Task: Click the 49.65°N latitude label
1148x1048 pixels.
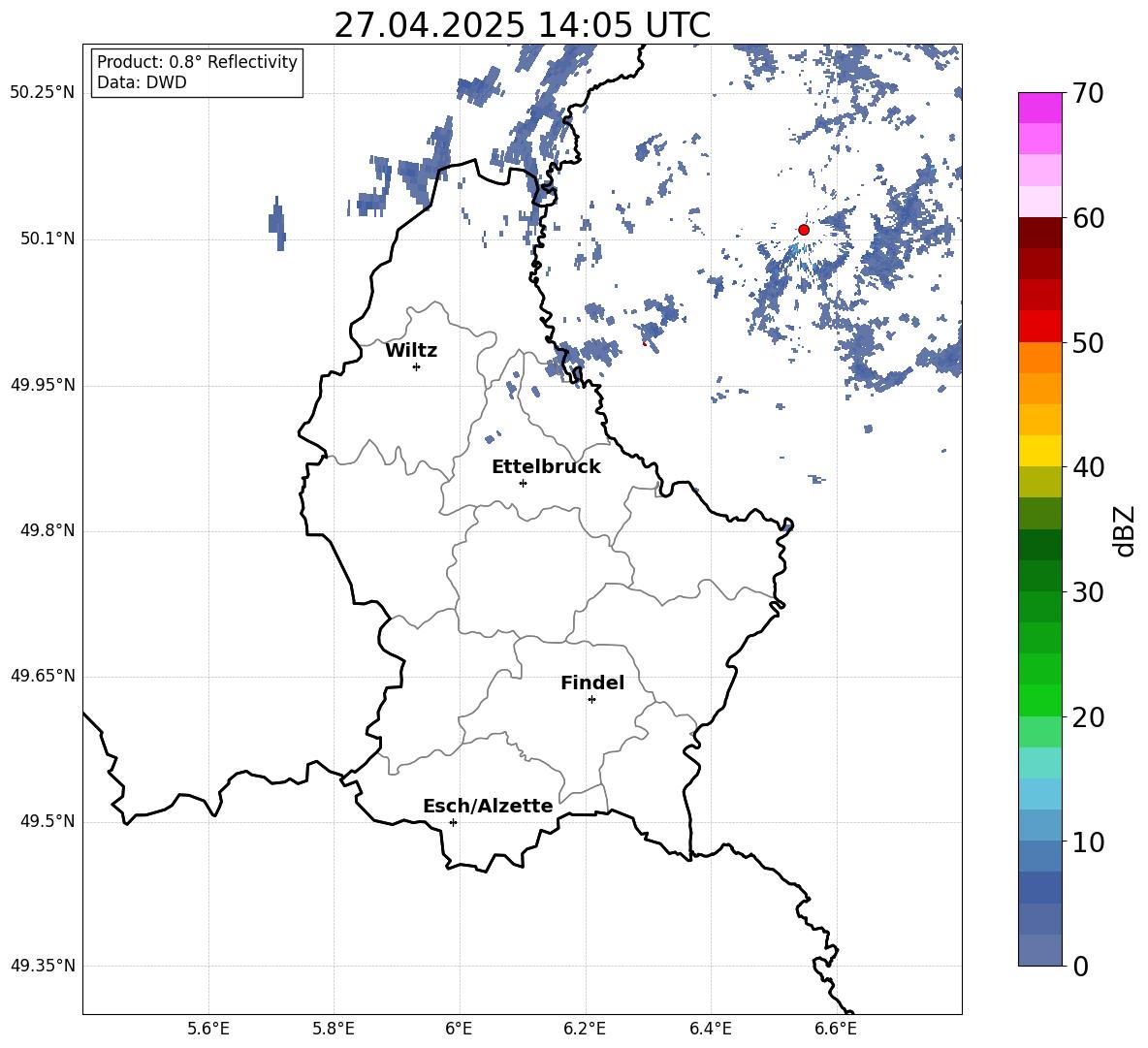Action: click(x=43, y=676)
